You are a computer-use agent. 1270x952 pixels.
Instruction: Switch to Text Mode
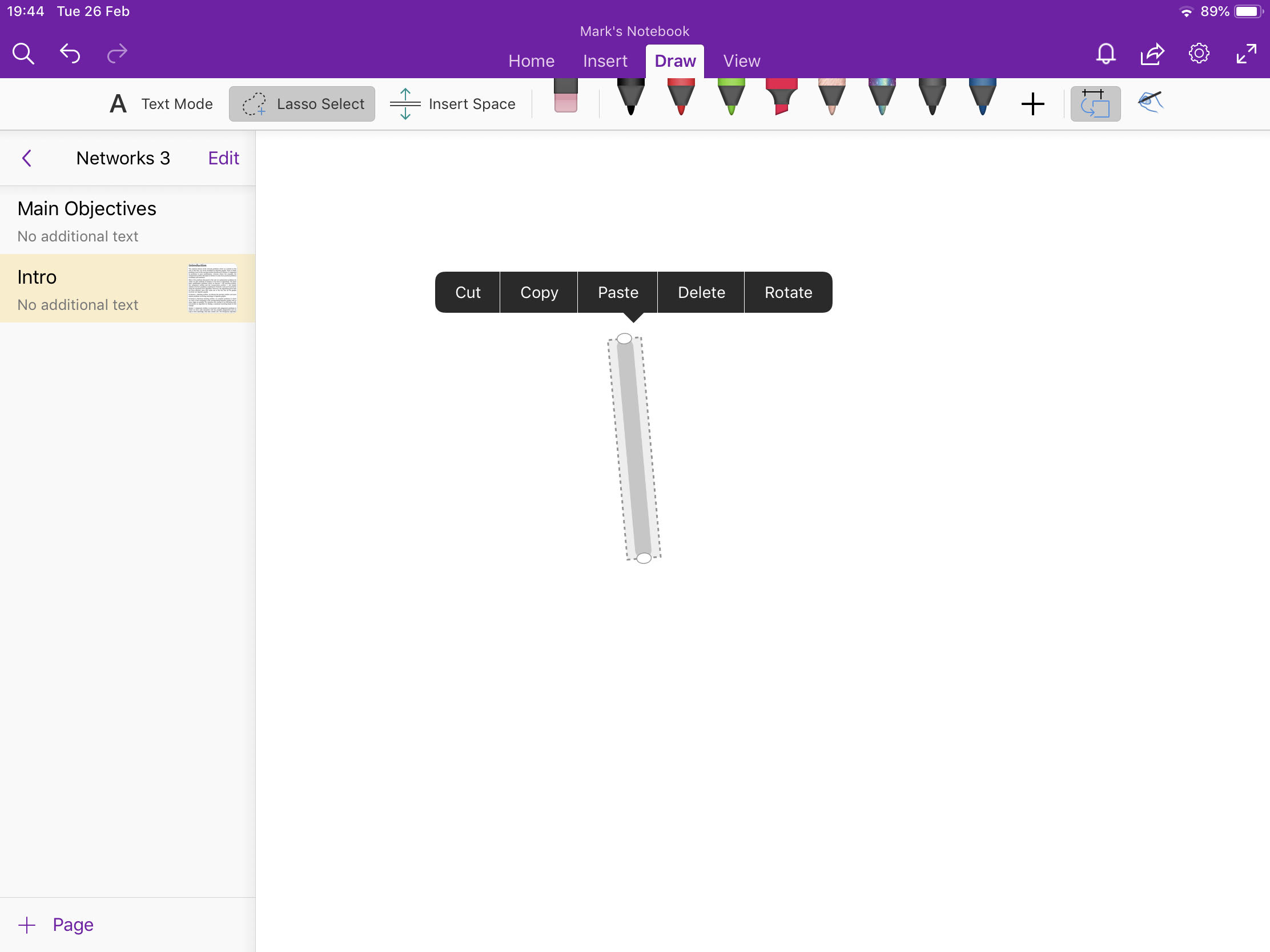coord(161,104)
